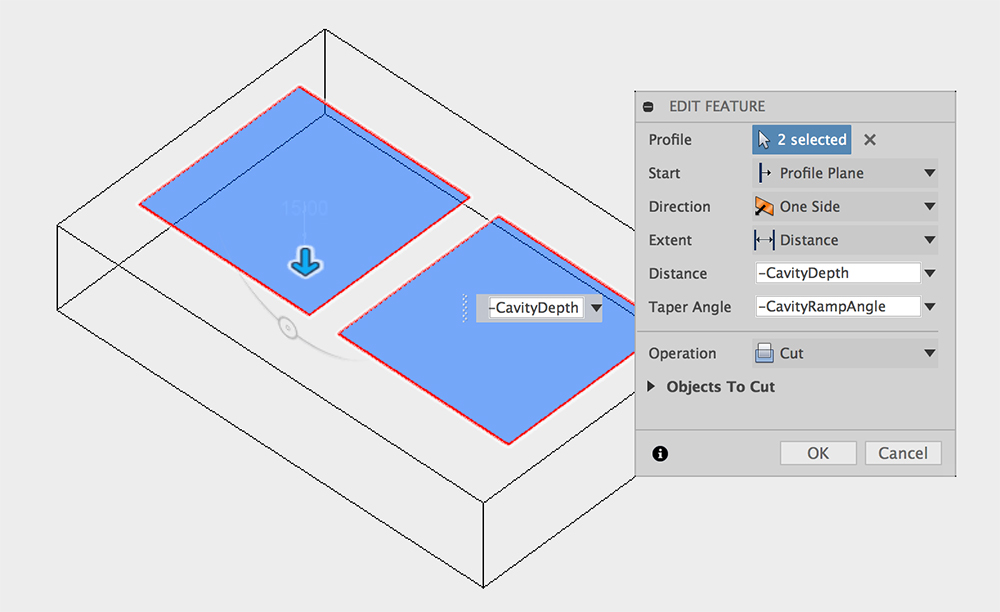Cancel the Edit Feature dialog
This screenshot has height=612, width=1000.
point(903,453)
